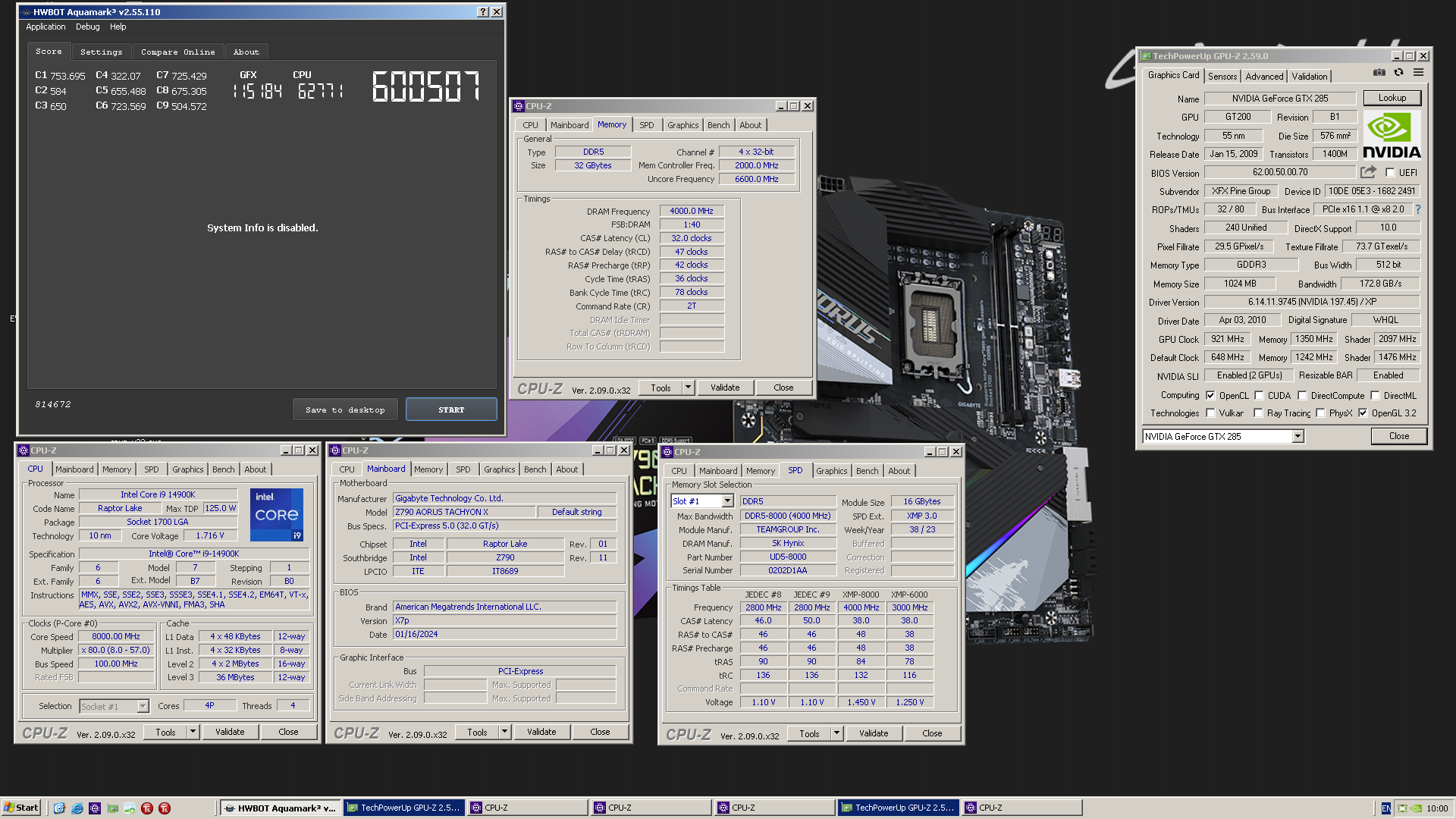The image size is (1456, 819).
Task: Click the EN language indicator in system tray
Action: click(1385, 808)
